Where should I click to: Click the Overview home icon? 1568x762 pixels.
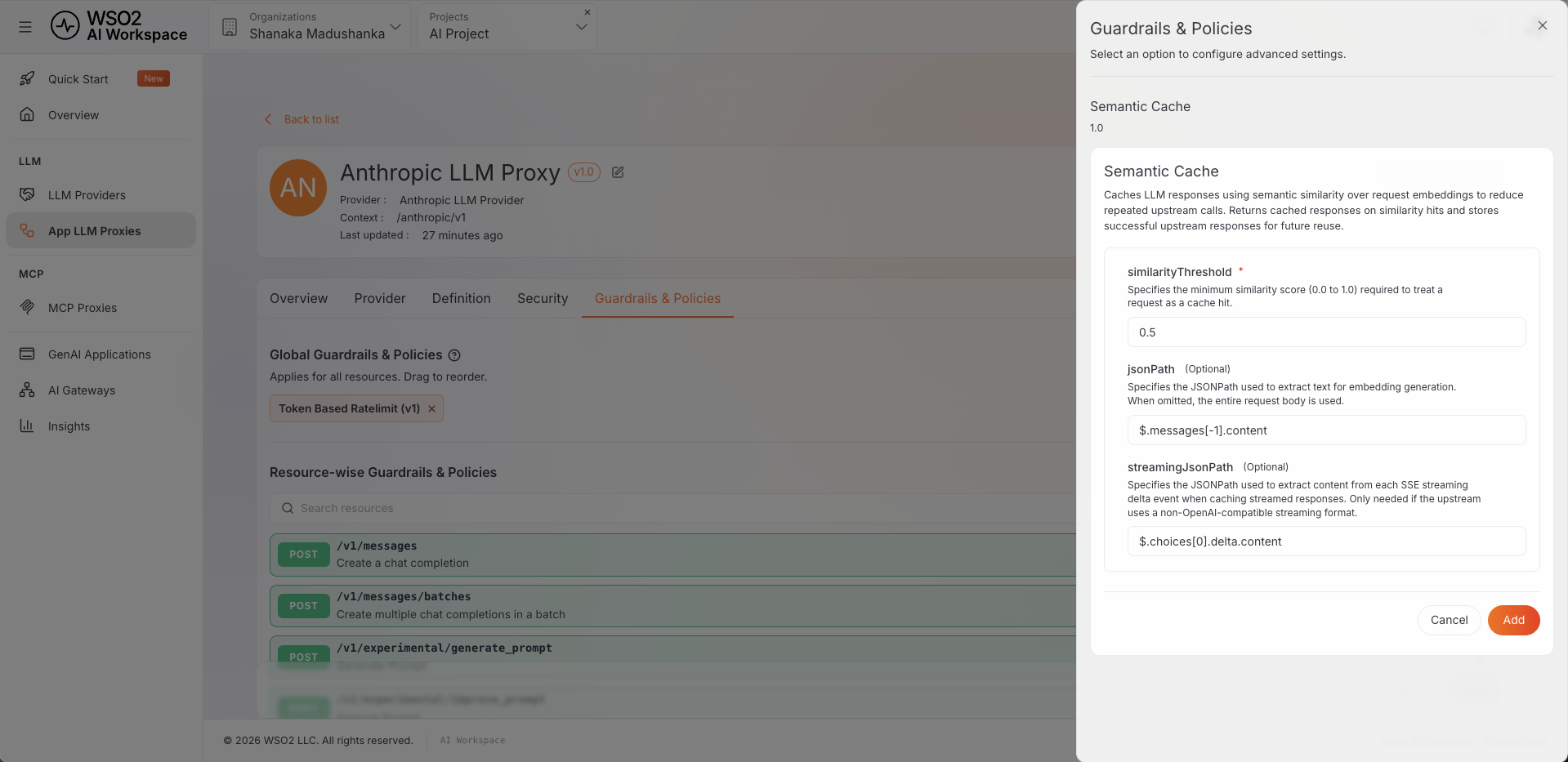pos(27,114)
